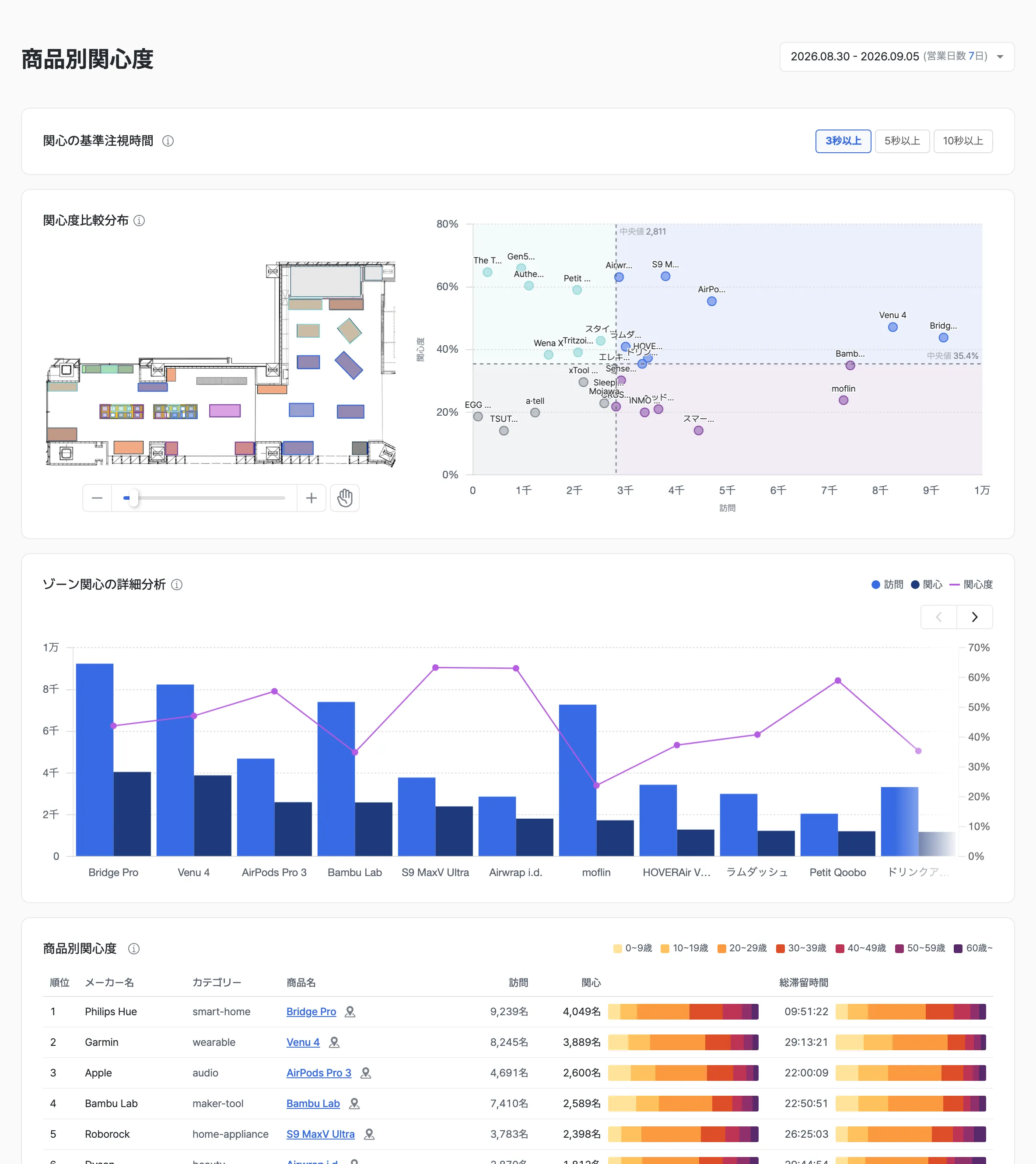The image size is (1036, 1164).
Task: Click the Bridge Pro visits bar
Action: [x=94, y=760]
